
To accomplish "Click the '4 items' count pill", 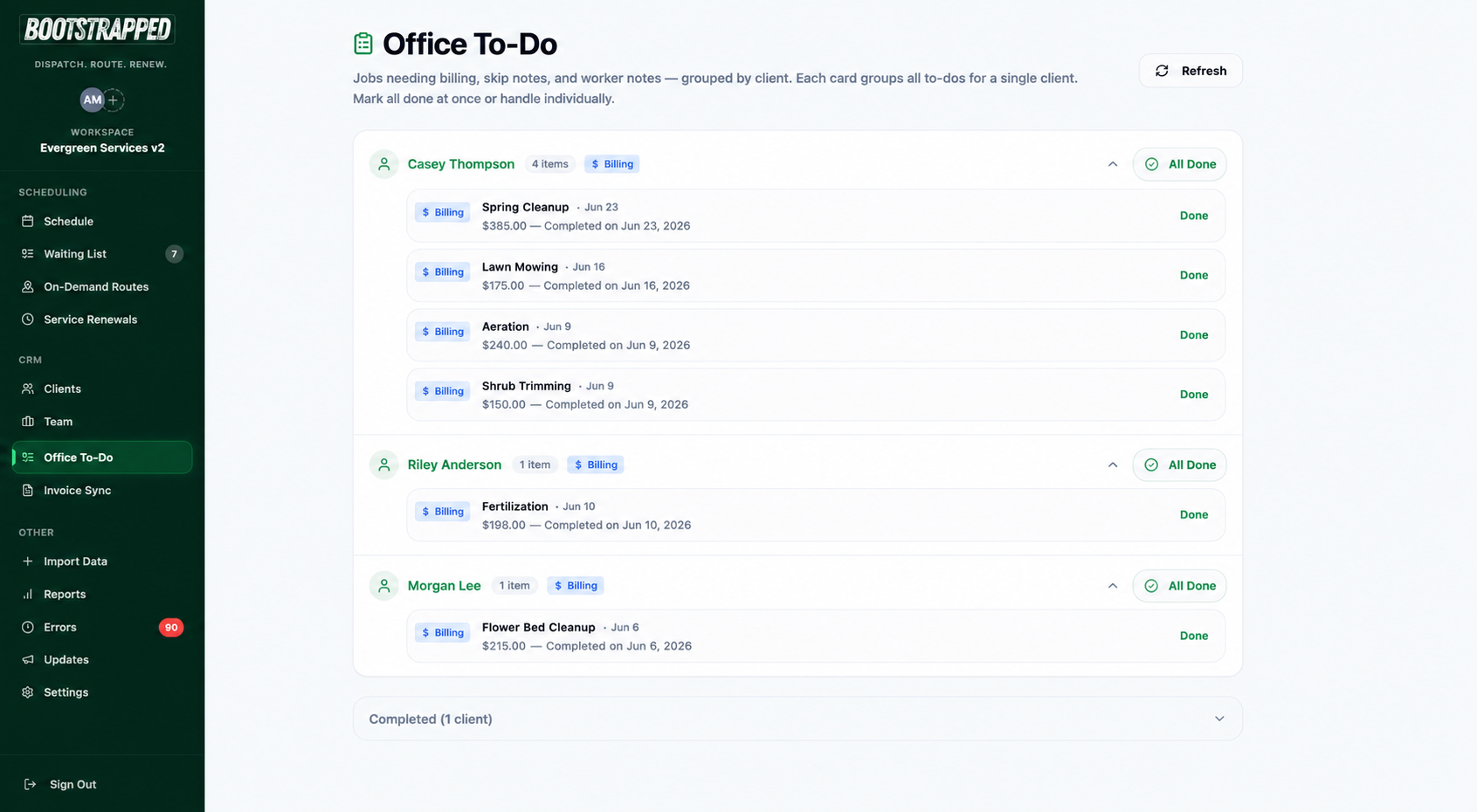I will click(x=550, y=164).
